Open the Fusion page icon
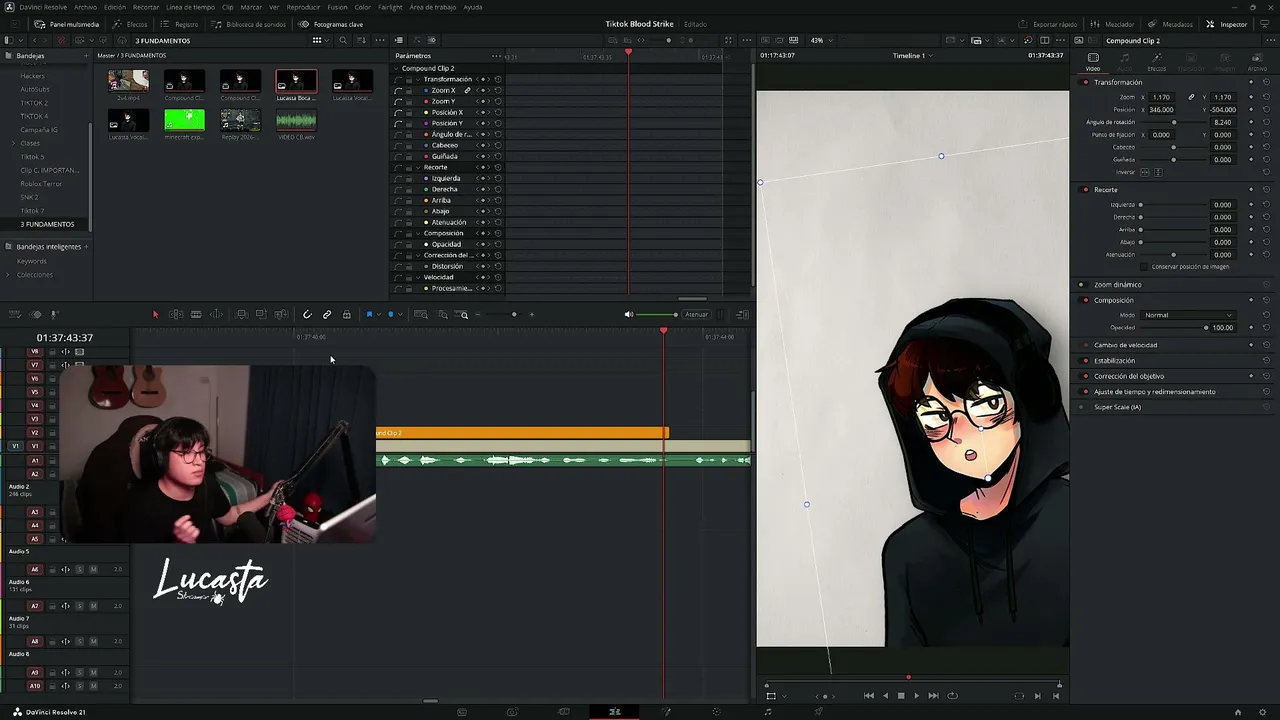 (x=666, y=712)
